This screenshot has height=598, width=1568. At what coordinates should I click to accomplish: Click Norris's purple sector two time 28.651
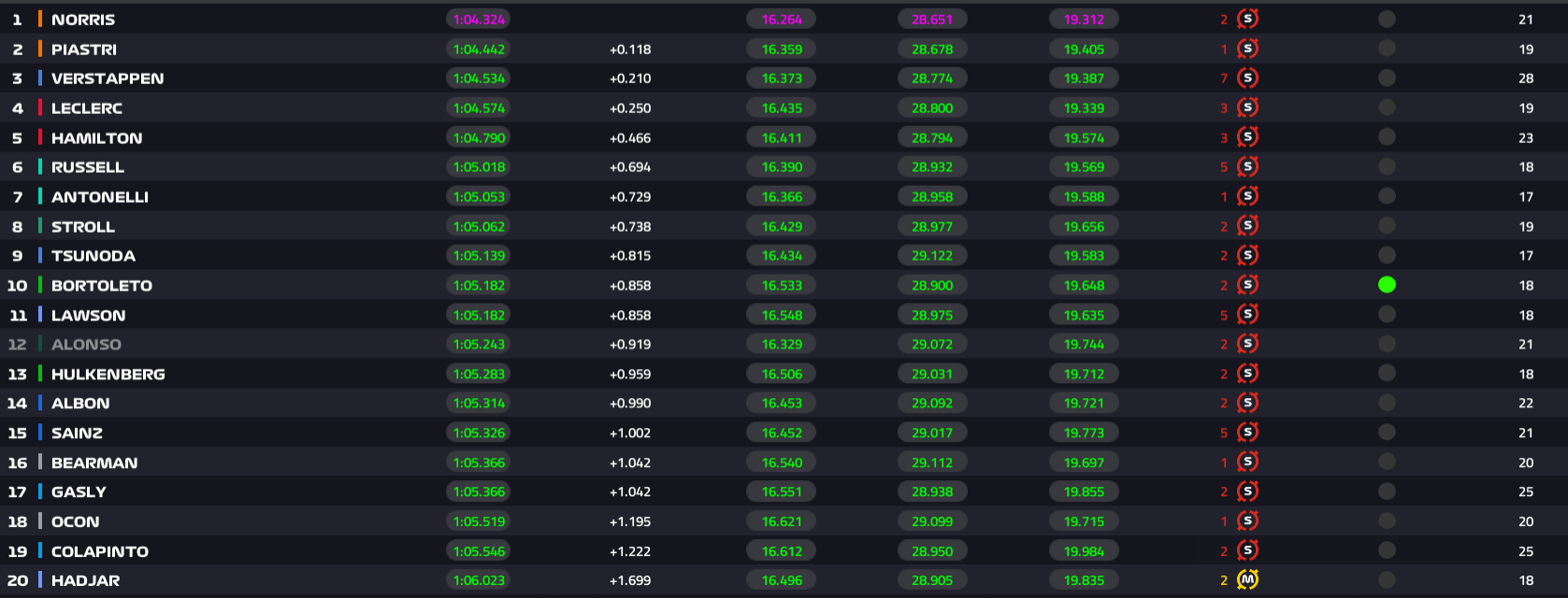[932, 20]
